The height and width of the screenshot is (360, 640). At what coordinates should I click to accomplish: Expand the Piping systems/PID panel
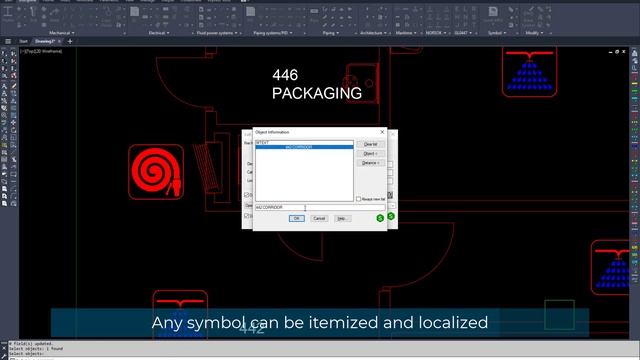pos(273,33)
